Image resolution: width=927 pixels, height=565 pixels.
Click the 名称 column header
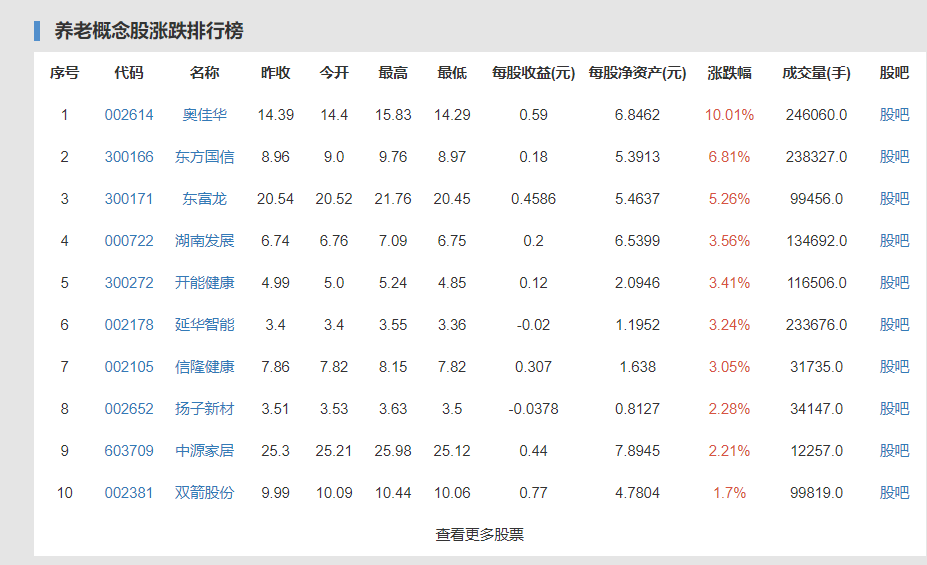[x=205, y=73]
